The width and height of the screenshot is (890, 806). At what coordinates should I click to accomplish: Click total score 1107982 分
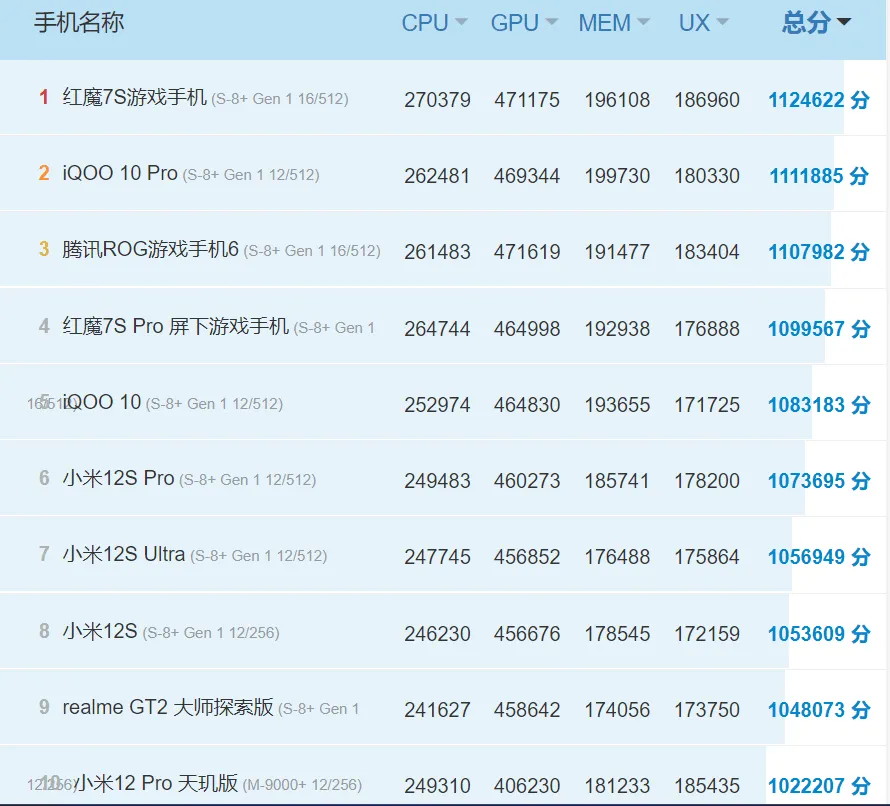818,252
